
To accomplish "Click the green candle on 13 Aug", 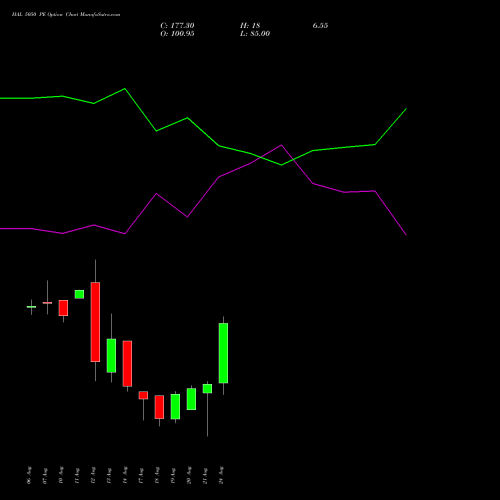I will click(111, 356).
